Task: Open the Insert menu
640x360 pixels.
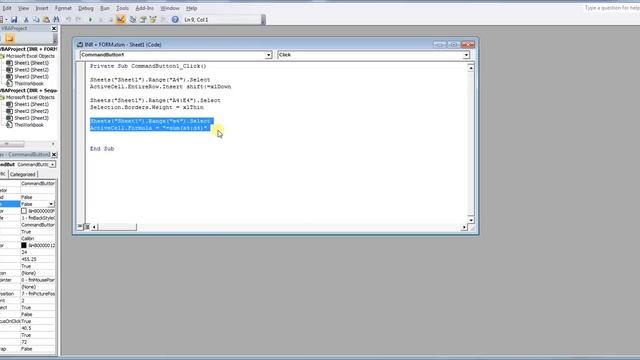Action: 42,8
